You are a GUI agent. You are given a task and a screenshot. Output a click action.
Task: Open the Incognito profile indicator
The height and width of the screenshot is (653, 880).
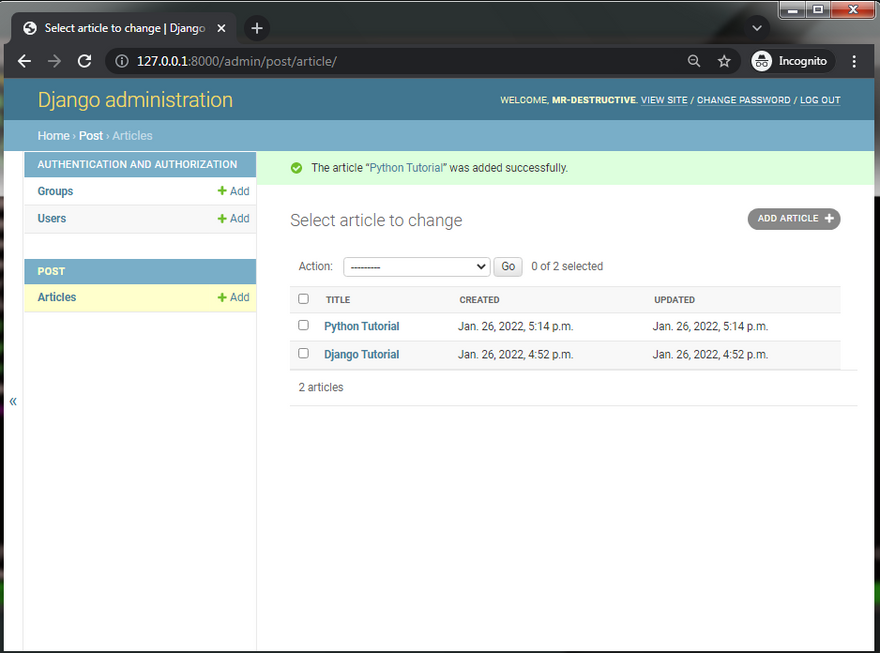pos(791,61)
